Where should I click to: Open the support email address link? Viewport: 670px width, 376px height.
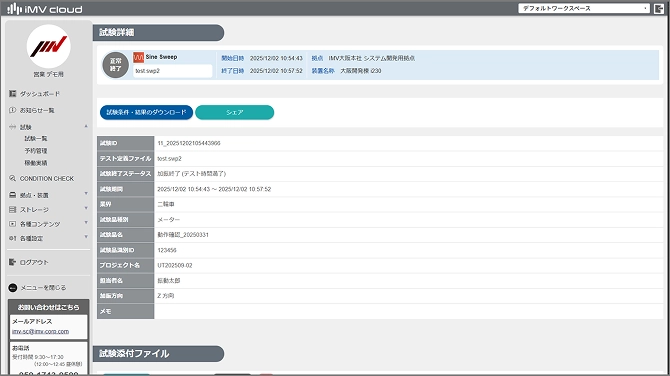tap(40, 332)
